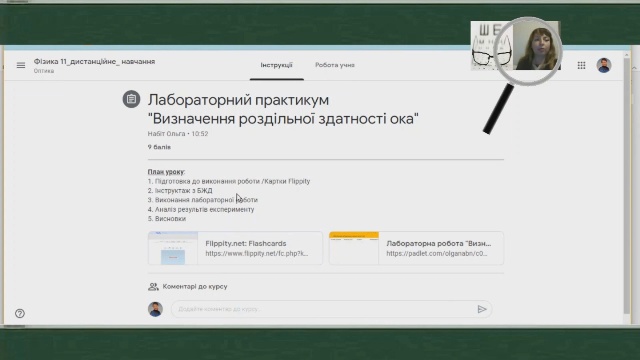Click the account avatar in the header
The image size is (640, 360).
tap(604, 65)
